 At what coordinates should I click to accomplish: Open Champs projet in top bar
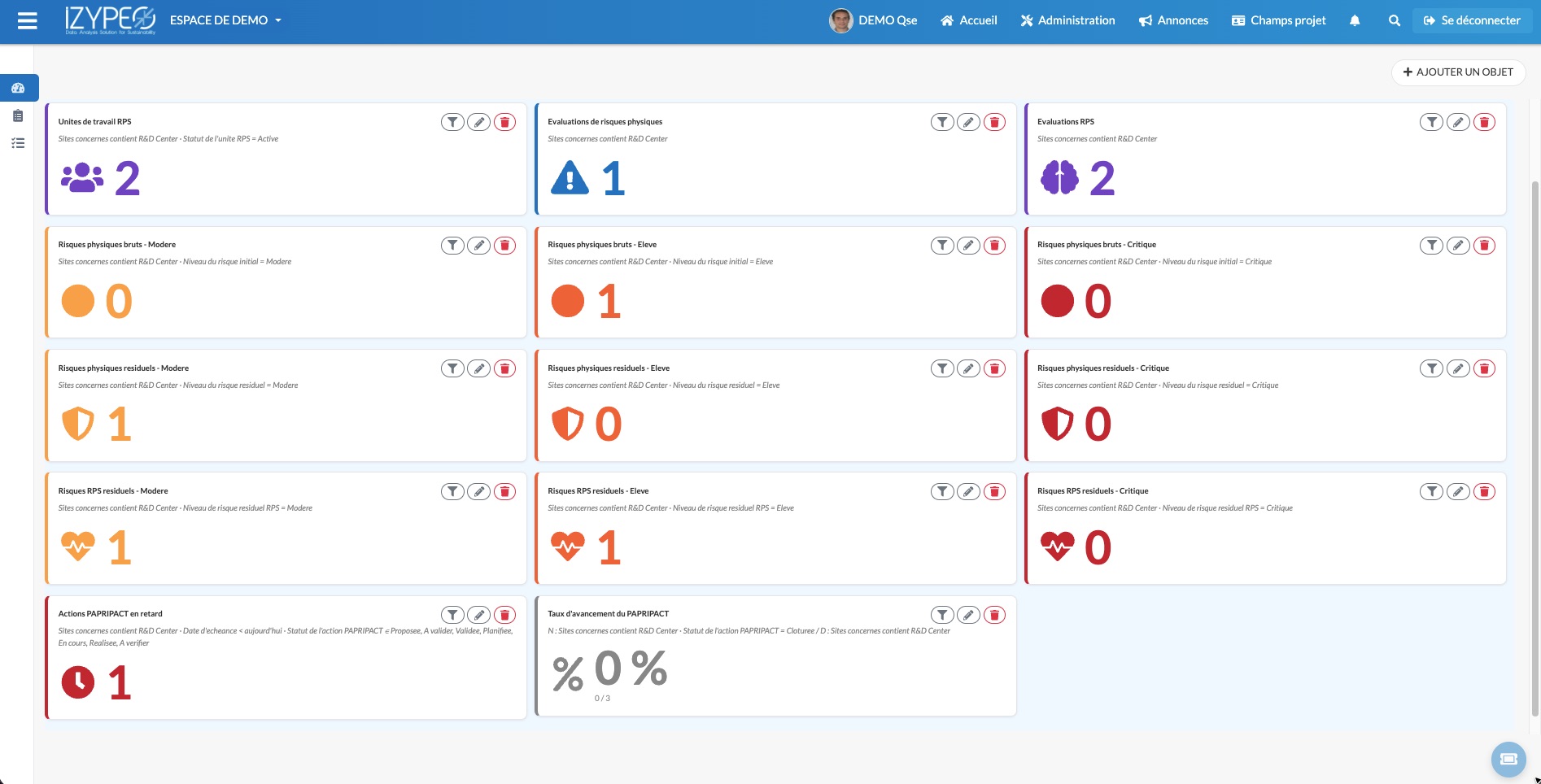coord(1278,20)
